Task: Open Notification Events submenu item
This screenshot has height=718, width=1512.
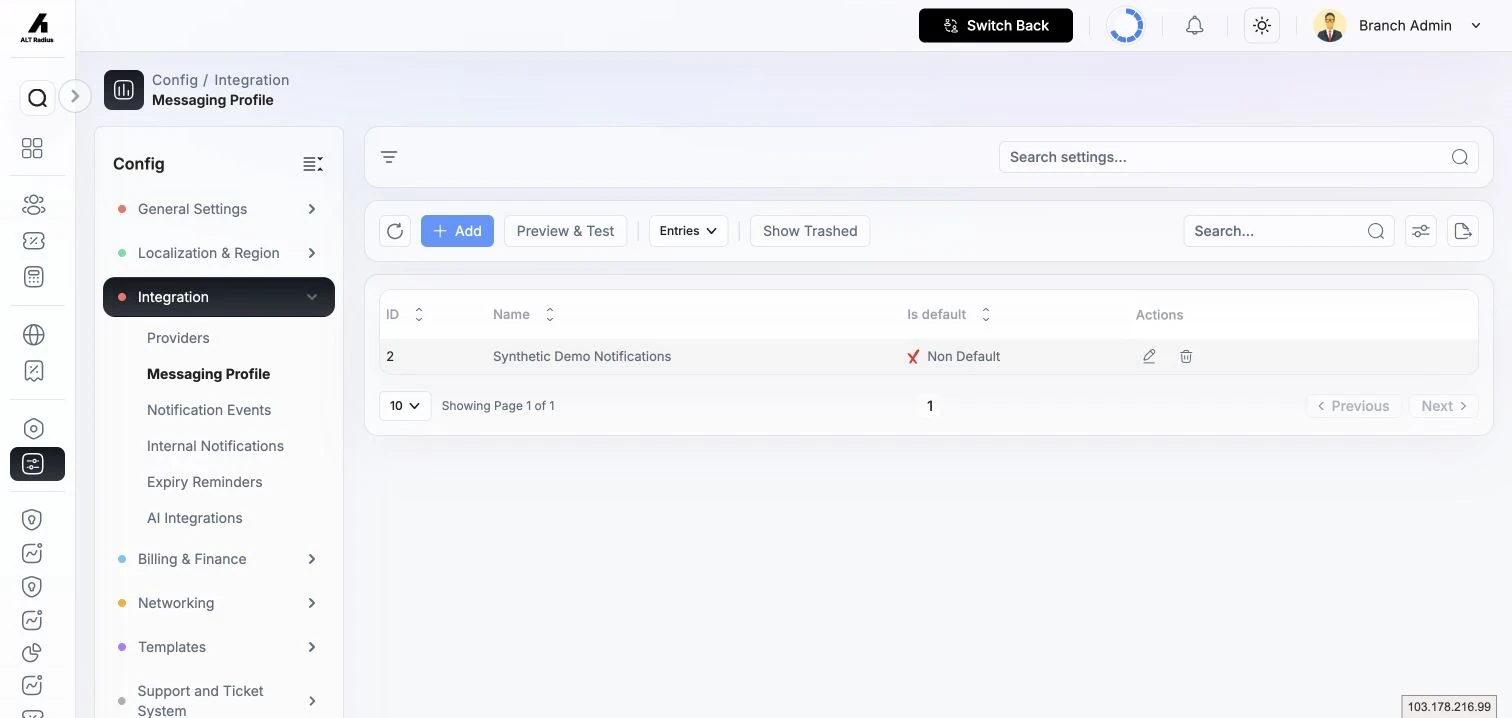Action: click(x=209, y=410)
